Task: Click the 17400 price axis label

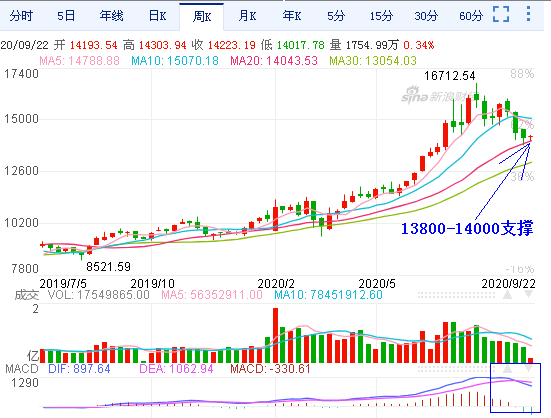Action: (21, 74)
